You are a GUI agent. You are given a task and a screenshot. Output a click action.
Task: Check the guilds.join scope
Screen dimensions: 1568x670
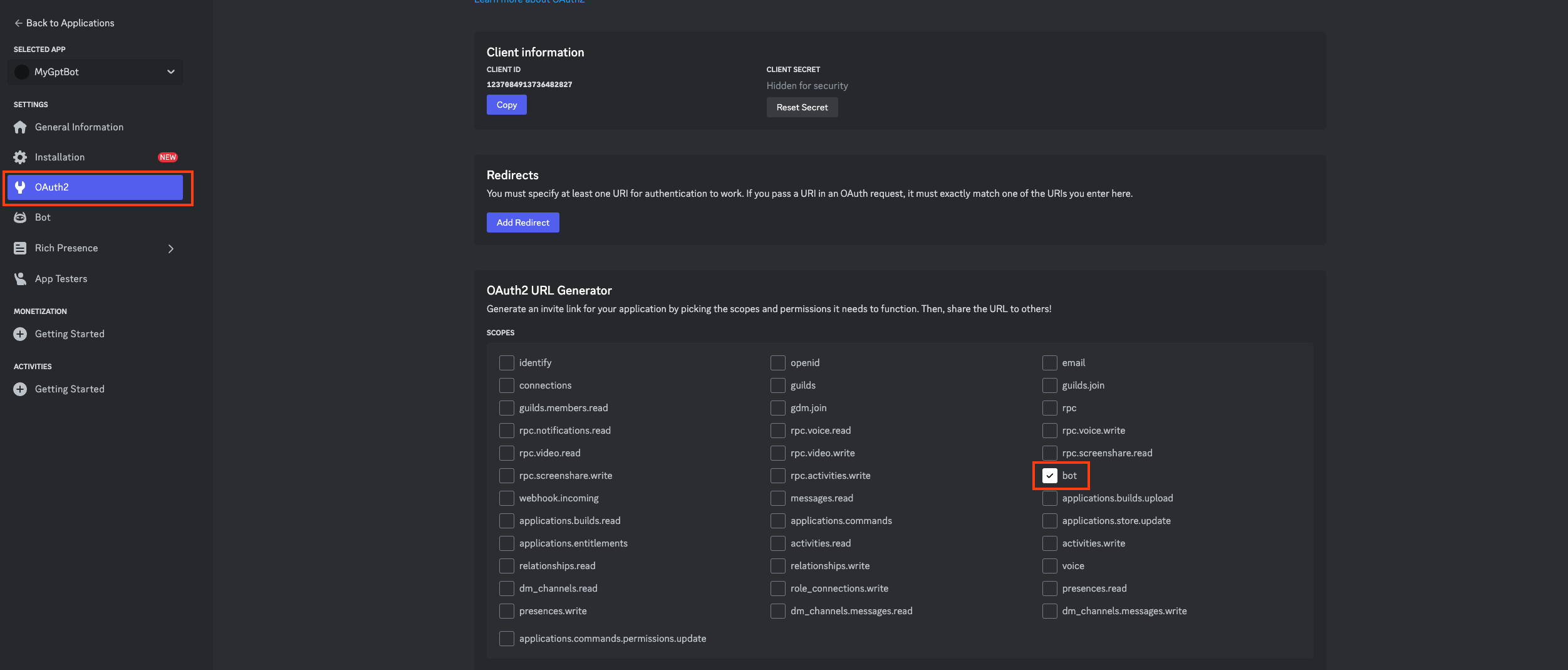(x=1050, y=385)
